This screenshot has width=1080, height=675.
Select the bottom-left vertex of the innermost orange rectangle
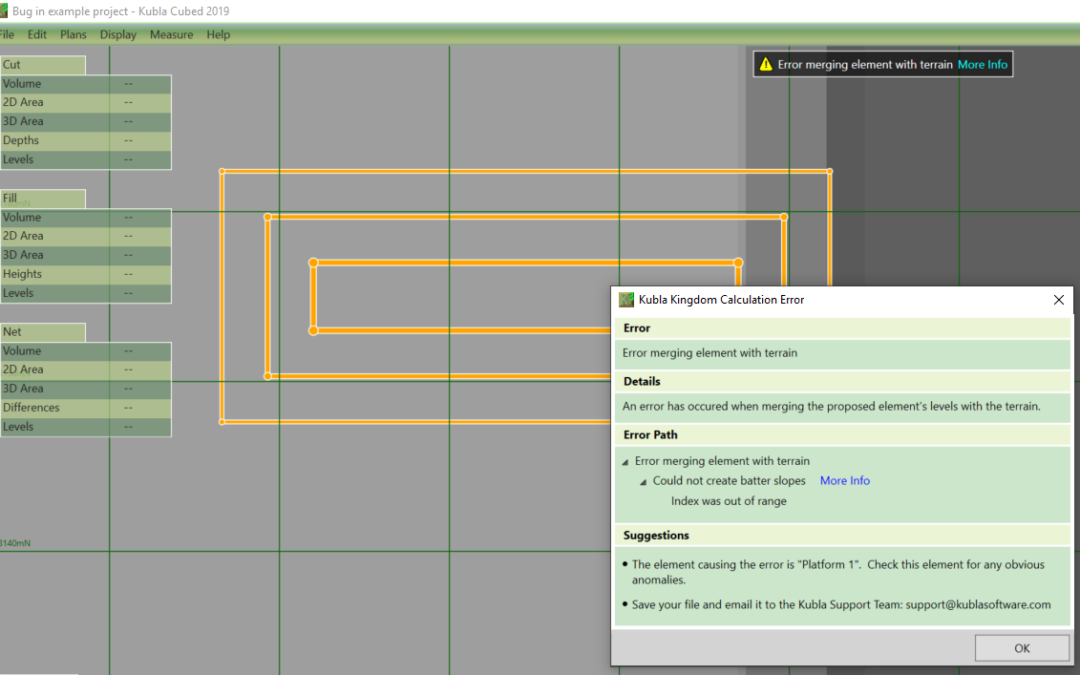313,331
